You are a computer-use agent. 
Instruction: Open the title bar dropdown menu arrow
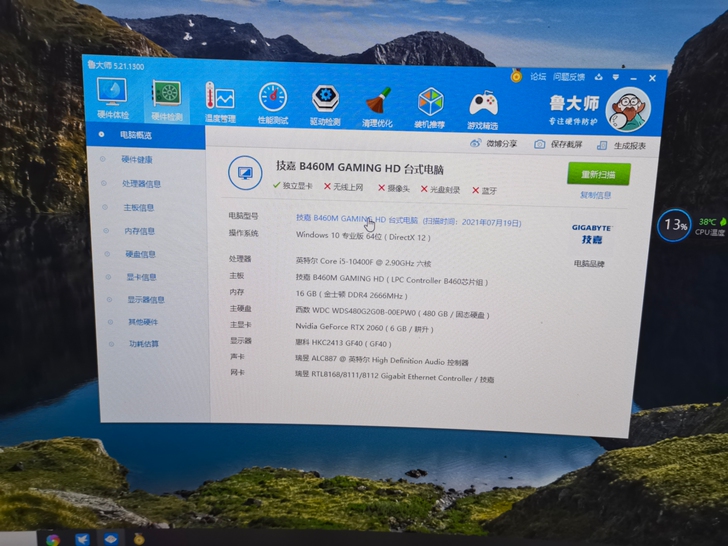(x=616, y=78)
